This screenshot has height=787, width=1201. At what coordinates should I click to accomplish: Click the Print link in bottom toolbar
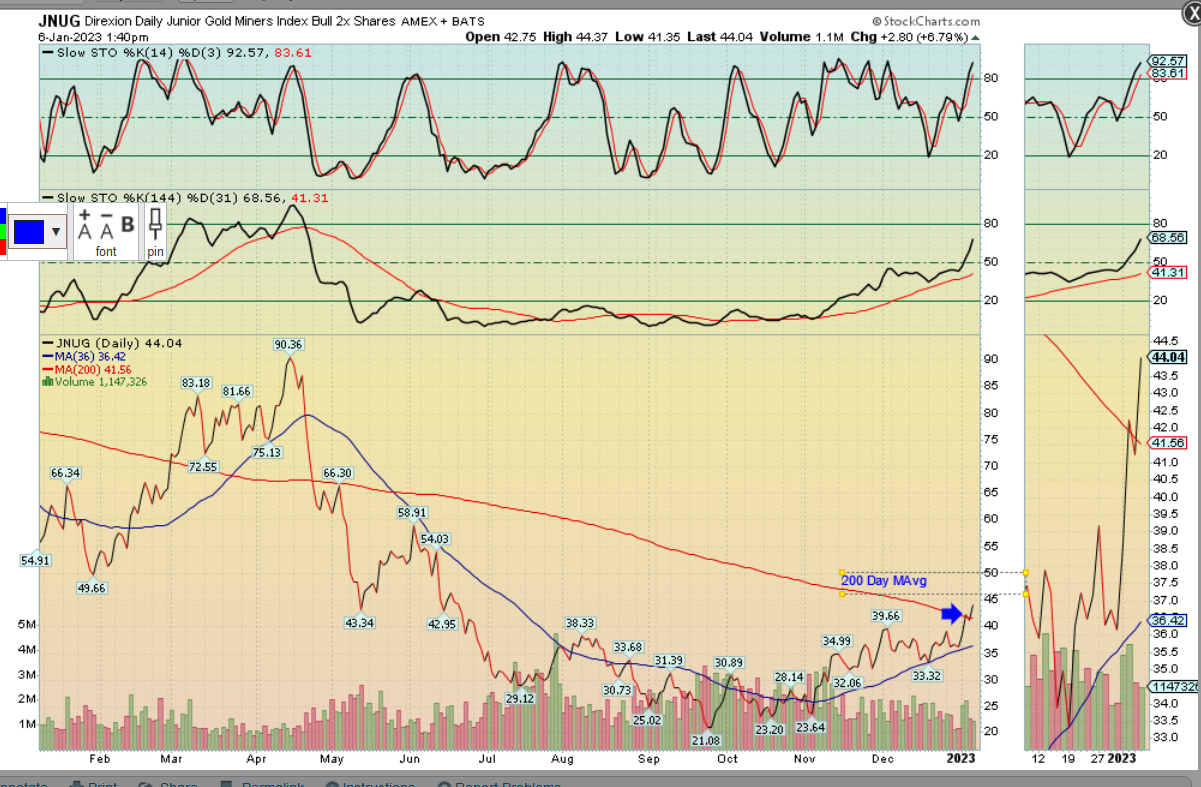(x=102, y=783)
